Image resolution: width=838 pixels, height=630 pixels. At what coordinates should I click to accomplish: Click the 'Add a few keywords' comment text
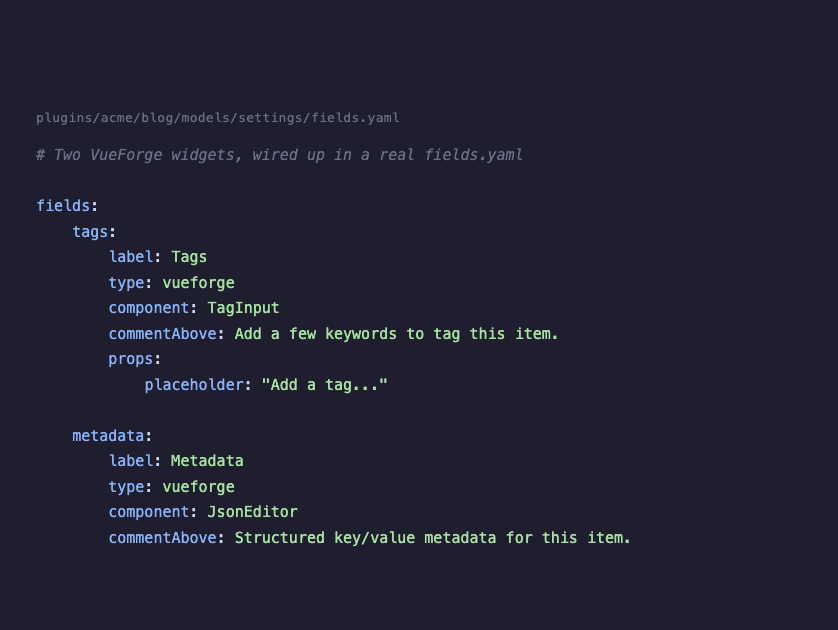coord(396,334)
